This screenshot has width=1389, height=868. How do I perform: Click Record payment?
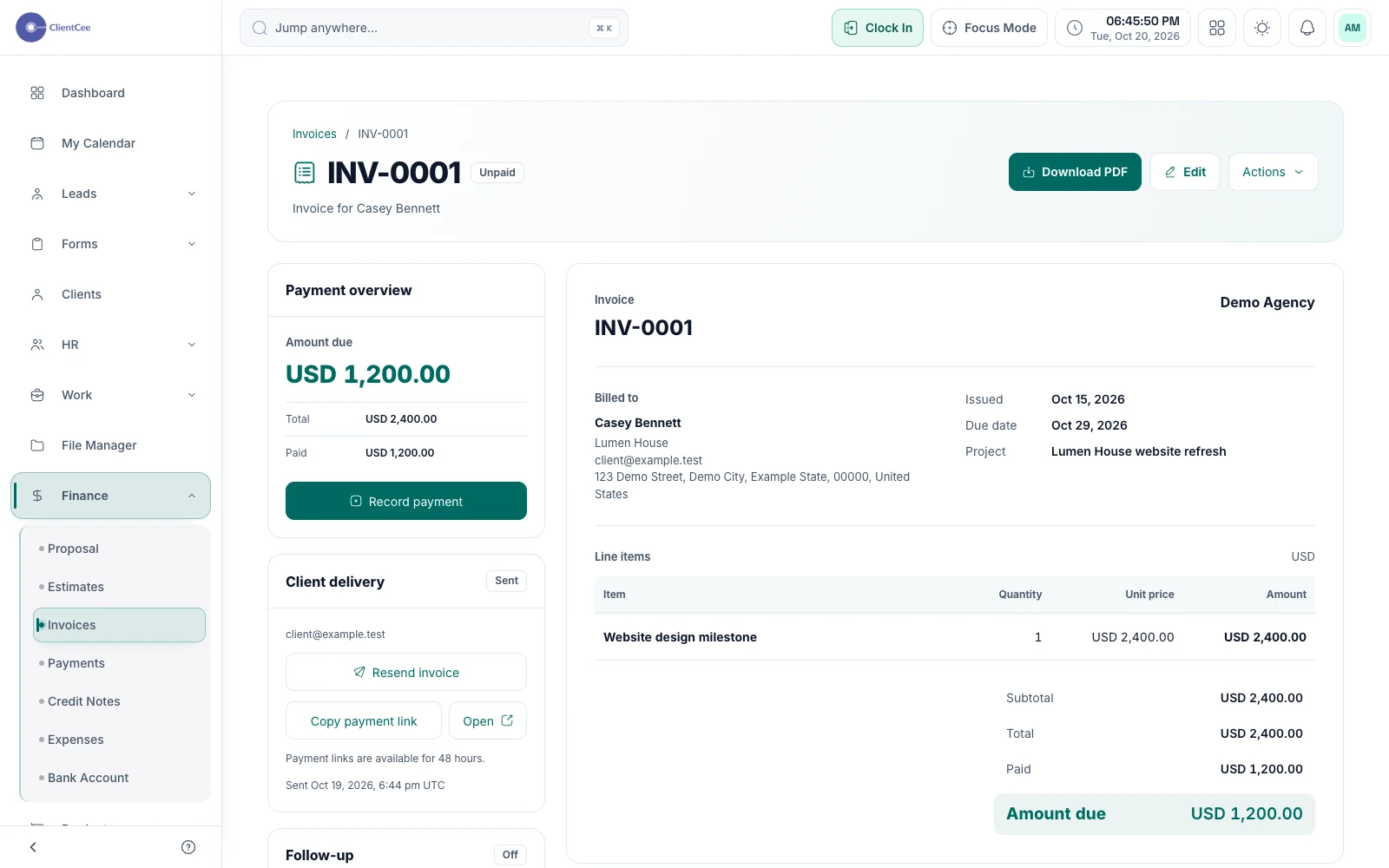point(406,501)
